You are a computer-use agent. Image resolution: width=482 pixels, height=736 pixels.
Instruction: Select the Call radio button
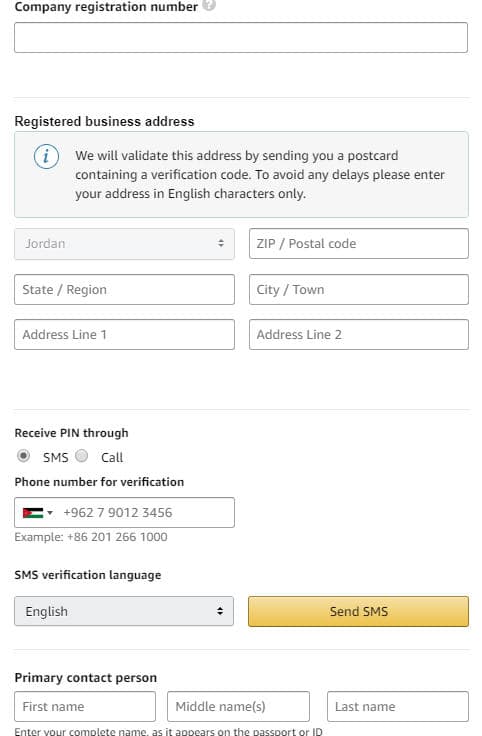[x=82, y=456]
